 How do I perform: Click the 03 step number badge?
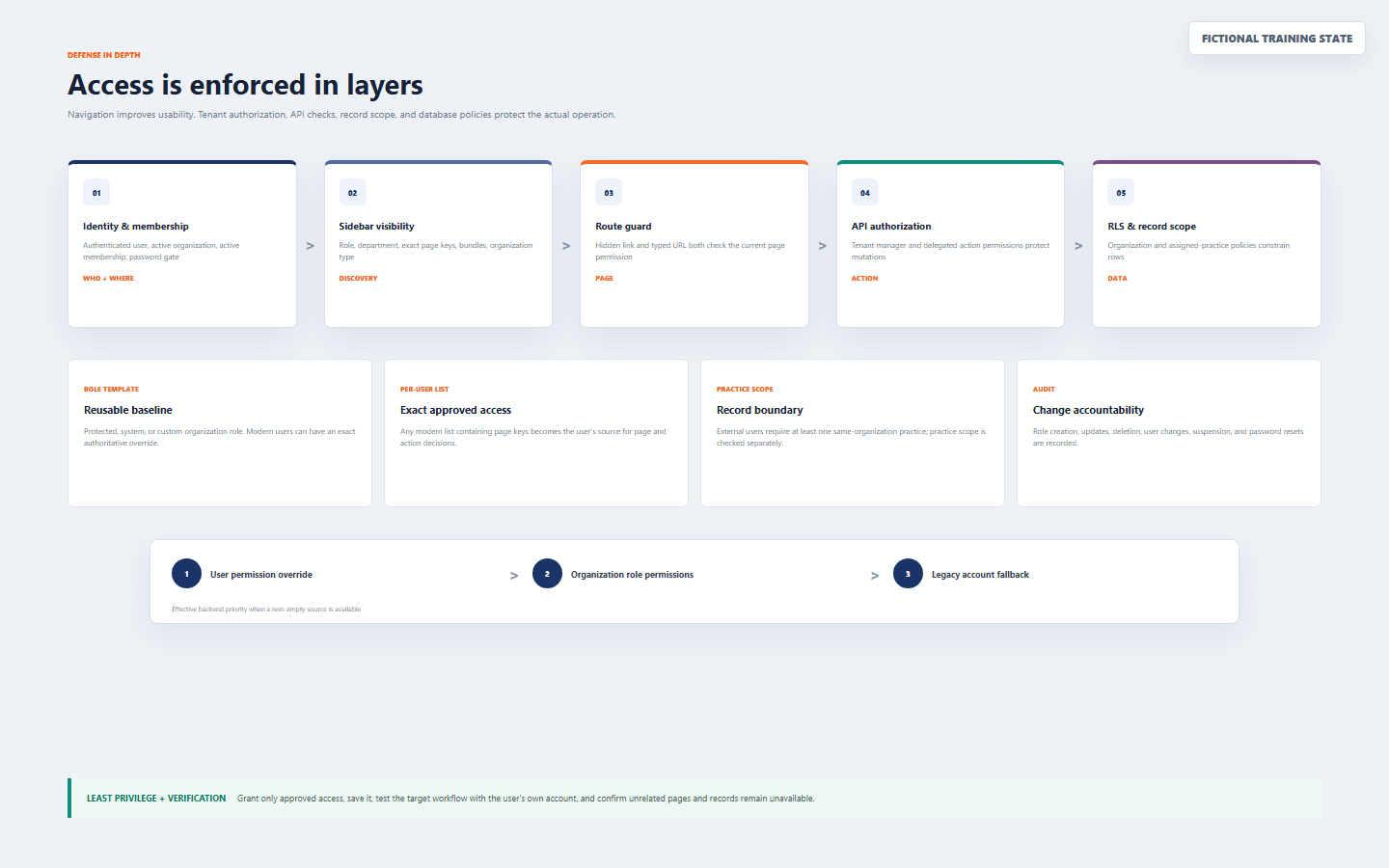click(609, 193)
